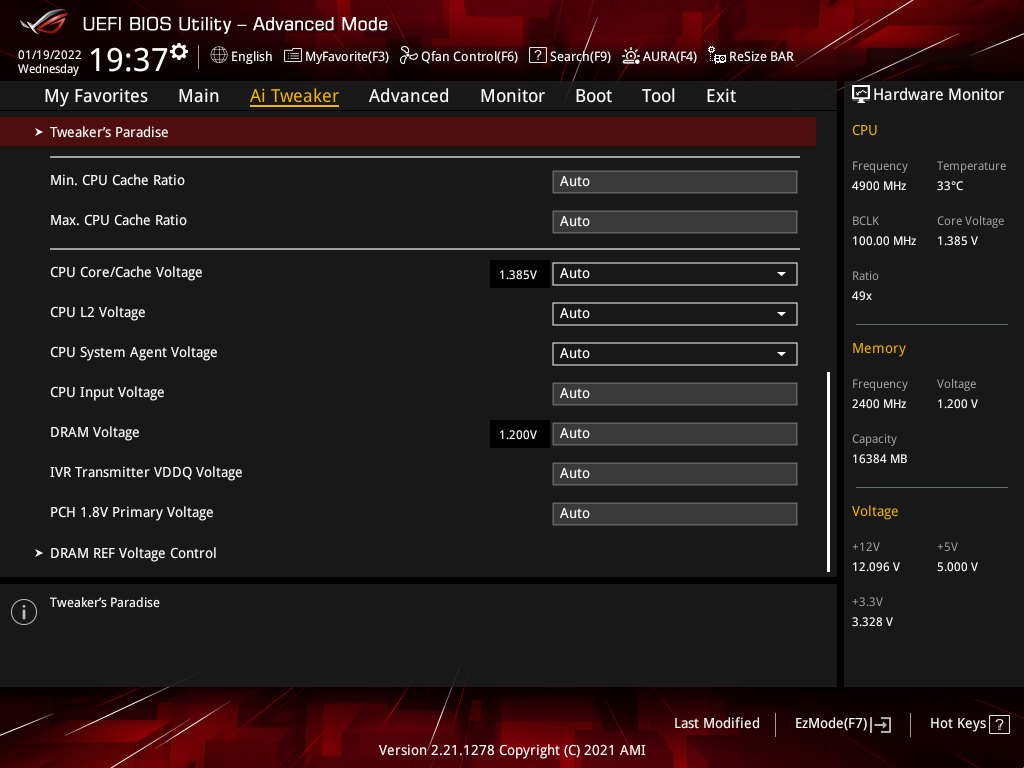The width and height of the screenshot is (1024, 768).
Task: Open the Tool tab
Action: (x=658, y=96)
